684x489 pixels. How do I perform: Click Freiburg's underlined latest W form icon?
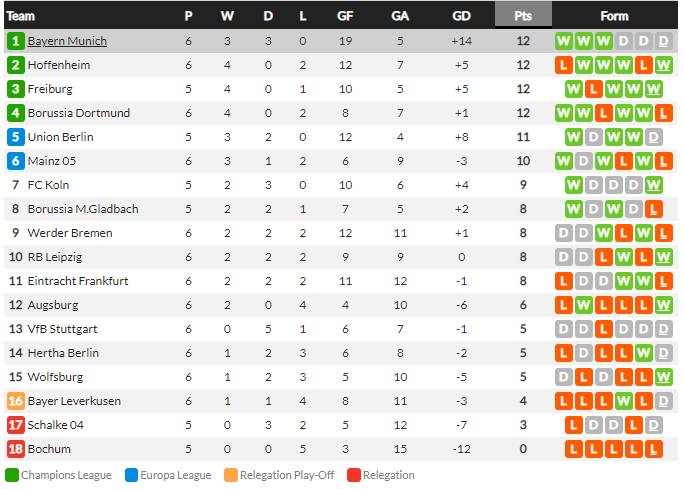653,89
